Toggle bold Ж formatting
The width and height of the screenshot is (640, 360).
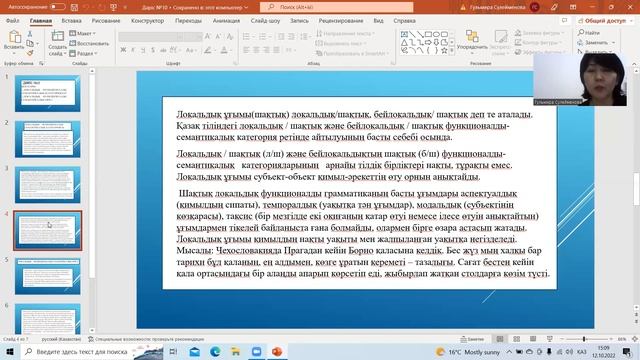click(123, 50)
